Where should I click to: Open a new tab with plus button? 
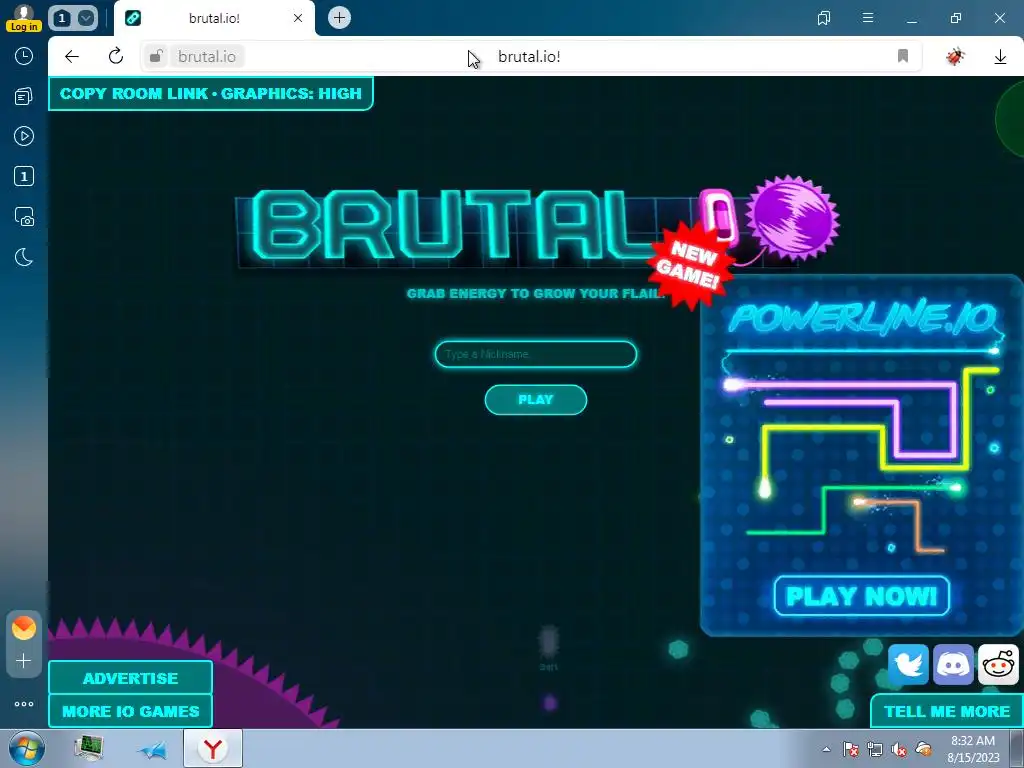(x=339, y=18)
